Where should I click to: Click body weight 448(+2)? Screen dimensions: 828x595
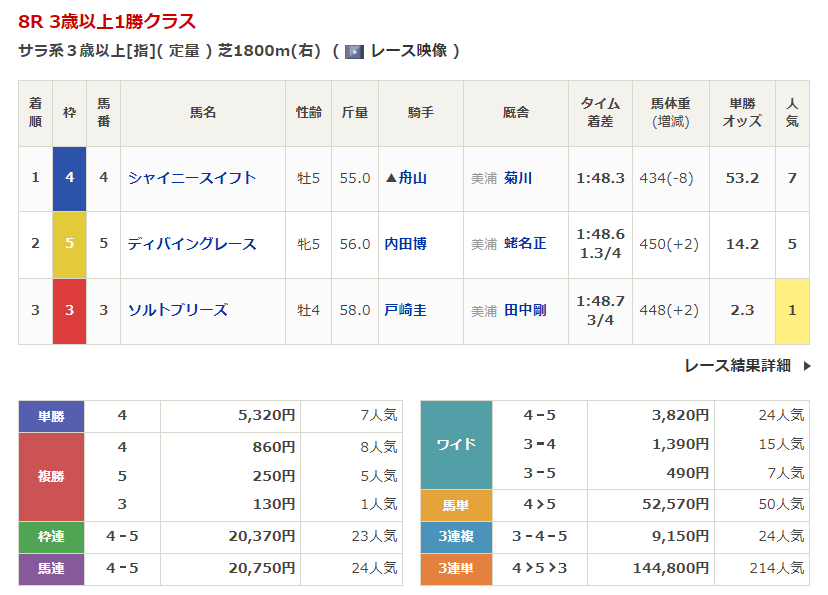pos(669,310)
